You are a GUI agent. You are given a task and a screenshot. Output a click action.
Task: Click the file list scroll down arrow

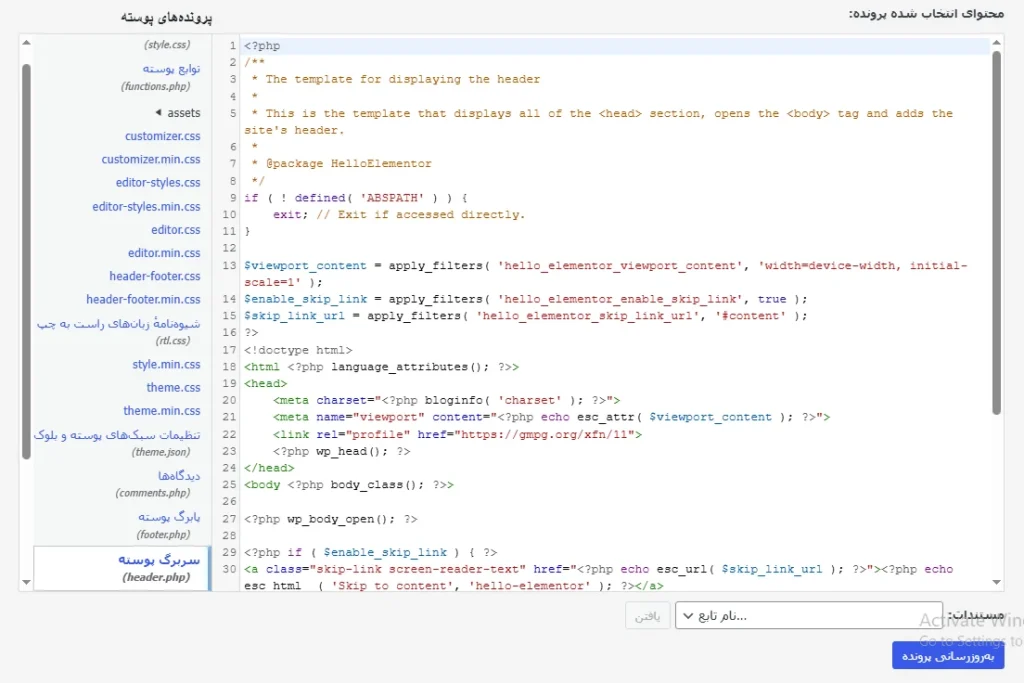tap(26, 582)
